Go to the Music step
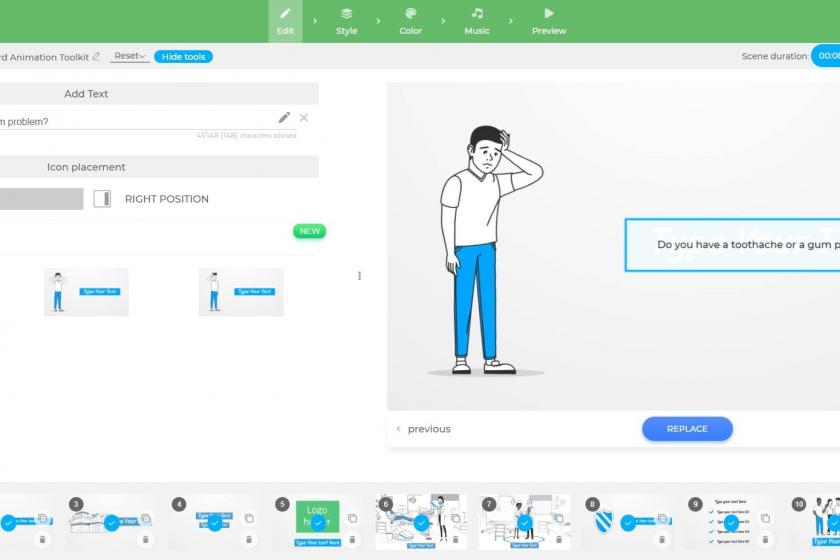Viewport: 840px width, 560px height. coord(477,21)
